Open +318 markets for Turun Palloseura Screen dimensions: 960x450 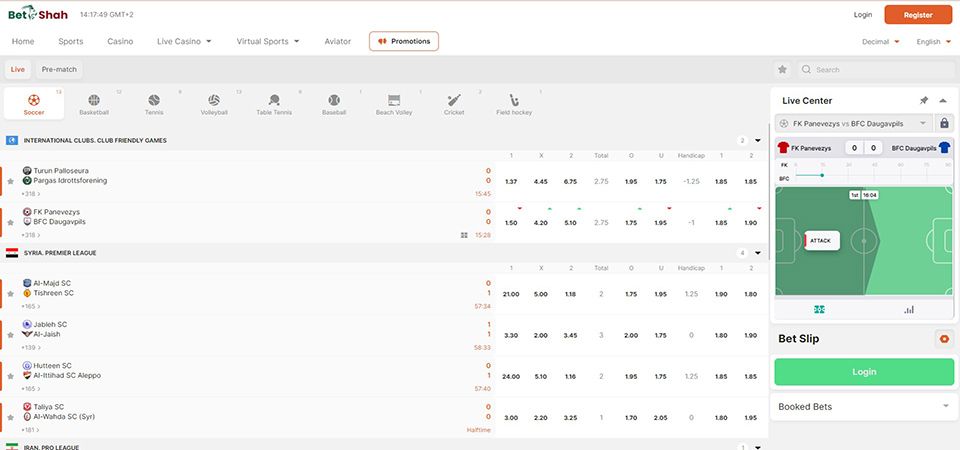[31, 194]
